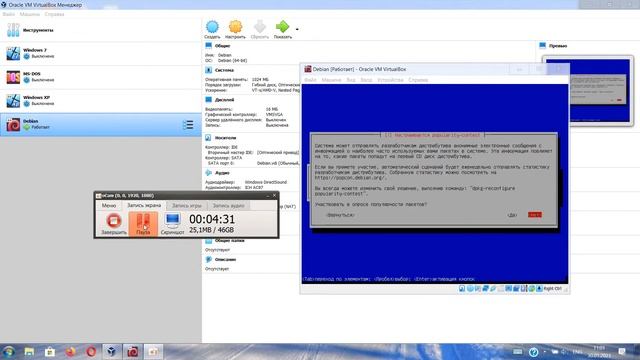Open File Explorer from the taskbar
Screen dimensions: 640x360
click(x=29, y=352)
